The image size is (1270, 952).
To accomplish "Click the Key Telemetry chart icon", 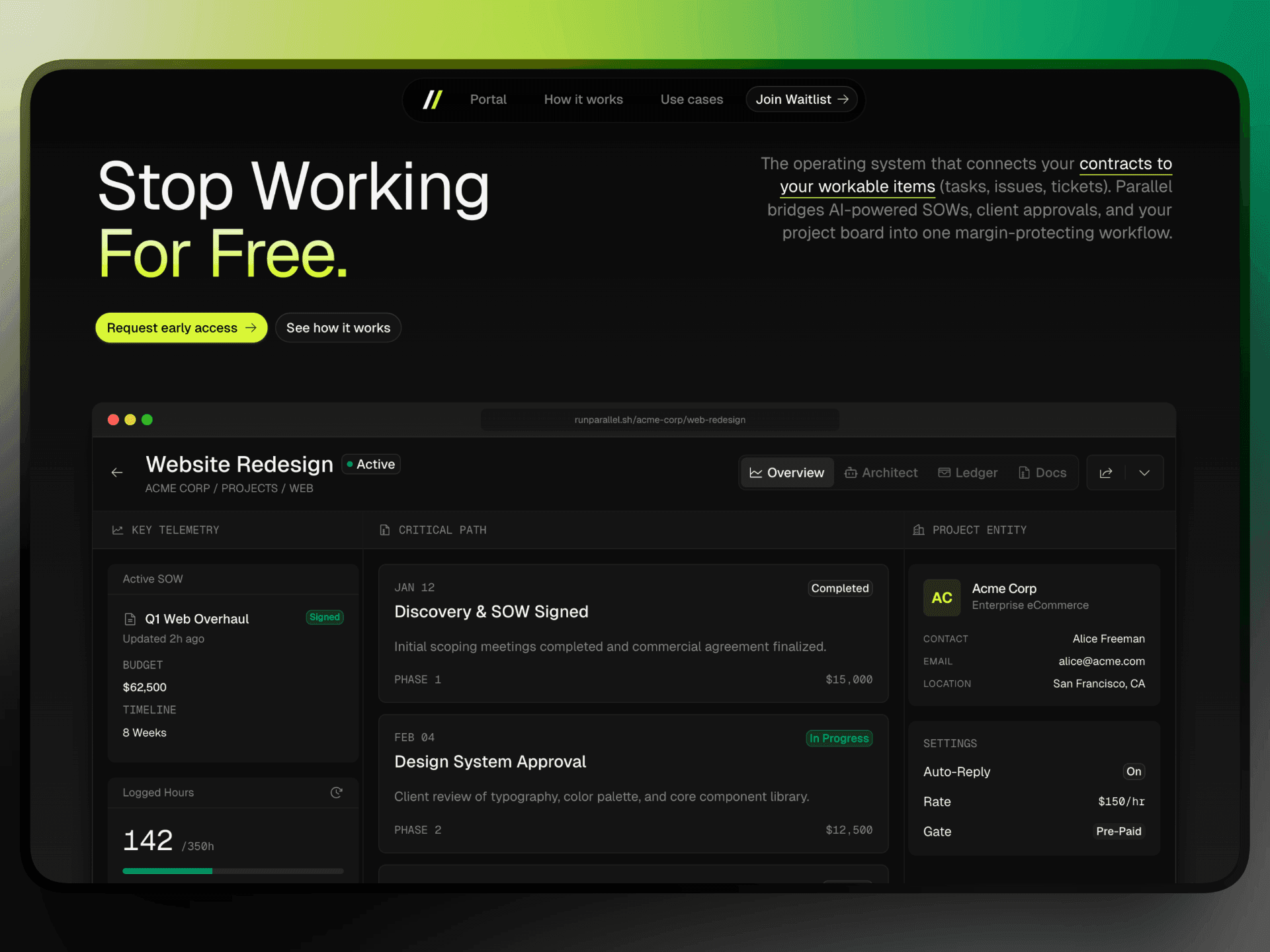I will [x=118, y=530].
